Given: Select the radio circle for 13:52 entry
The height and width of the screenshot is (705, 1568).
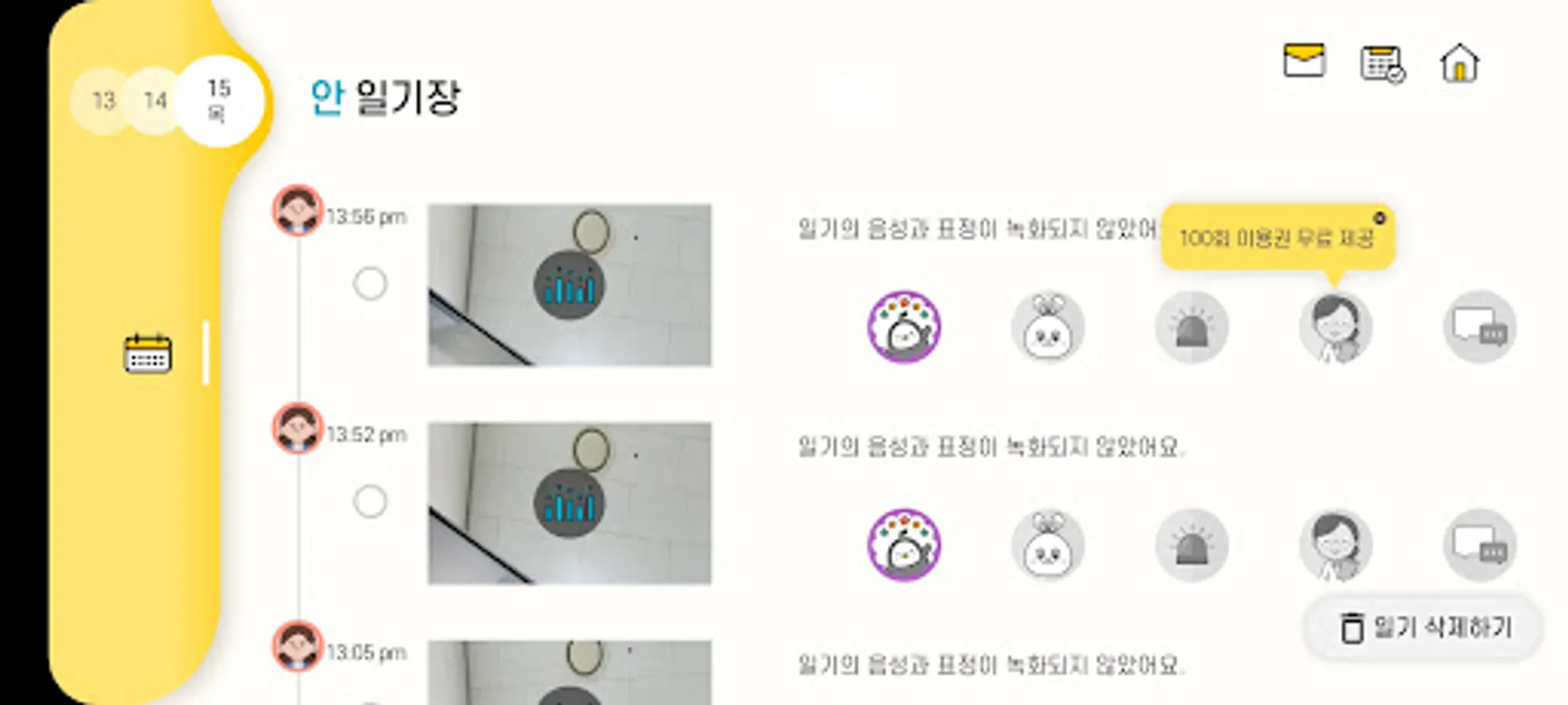Looking at the screenshot, I should point(370,501).
